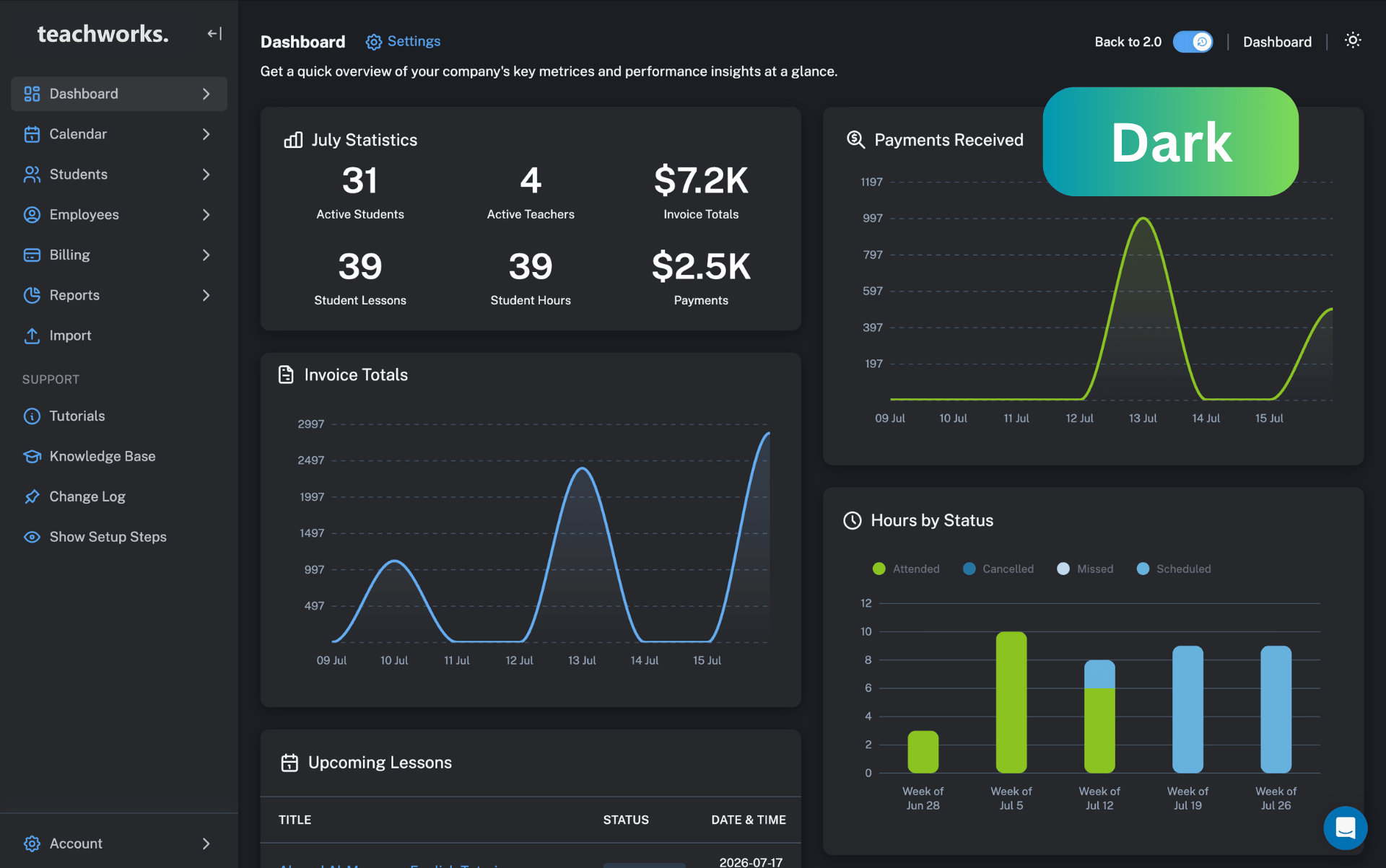Screen dimensions: 1386x868
Task: Click the Billing card icon
Action: (x=32, y=255)
